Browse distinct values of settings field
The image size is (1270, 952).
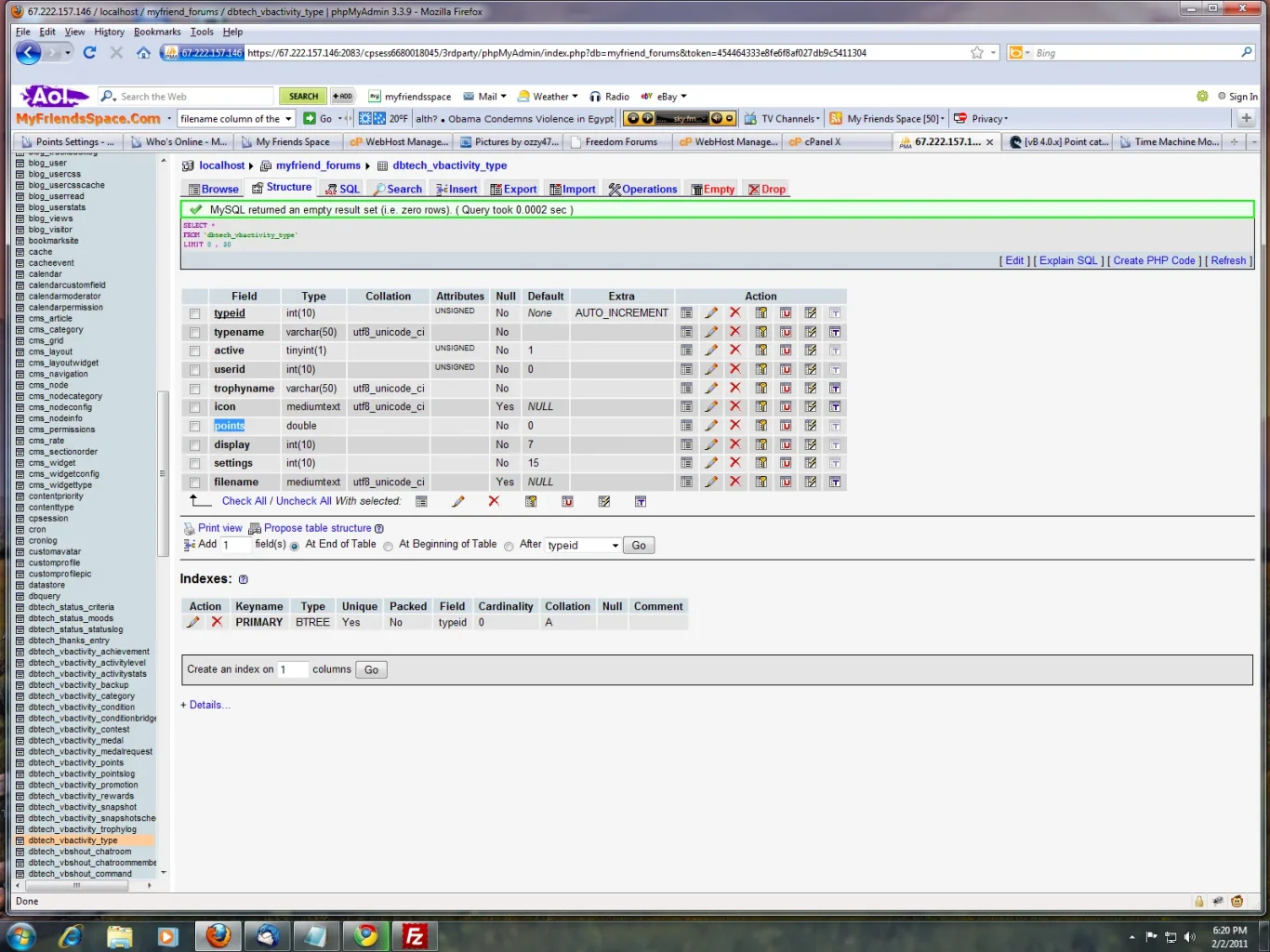pos(686,463)
